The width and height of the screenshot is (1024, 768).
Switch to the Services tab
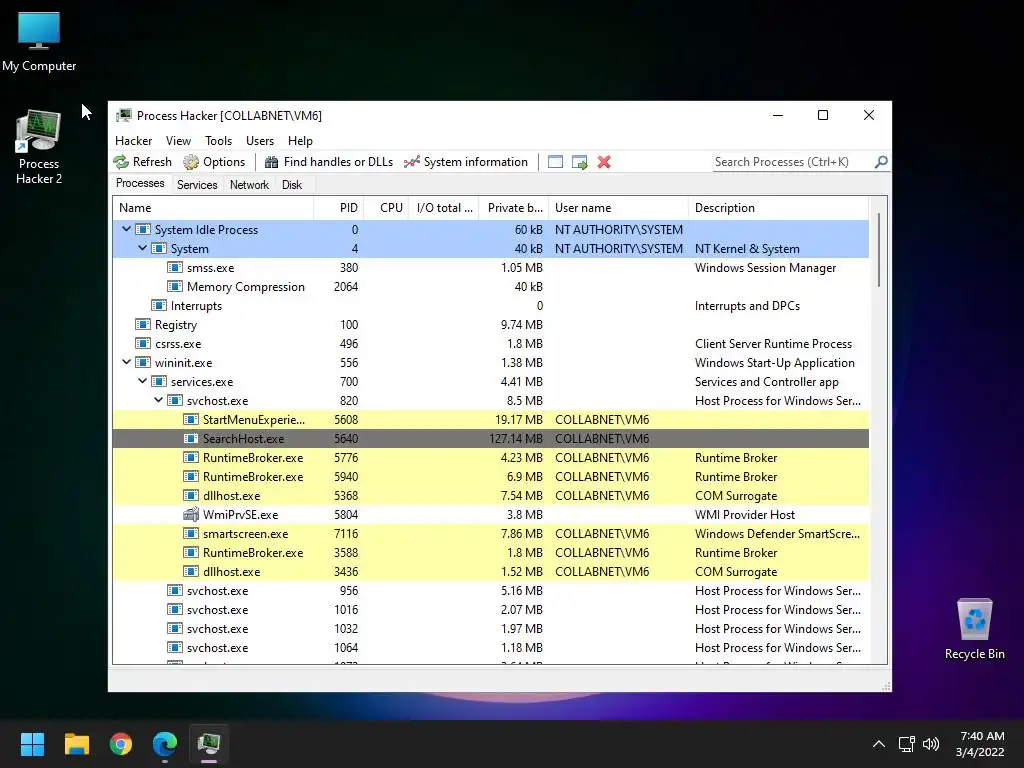click(x=197, y=185)
